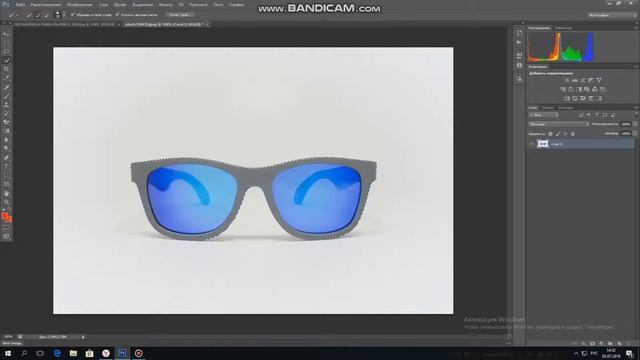Select the Path Selection tool
Viewport: 640px width, 360px height.
6,176
